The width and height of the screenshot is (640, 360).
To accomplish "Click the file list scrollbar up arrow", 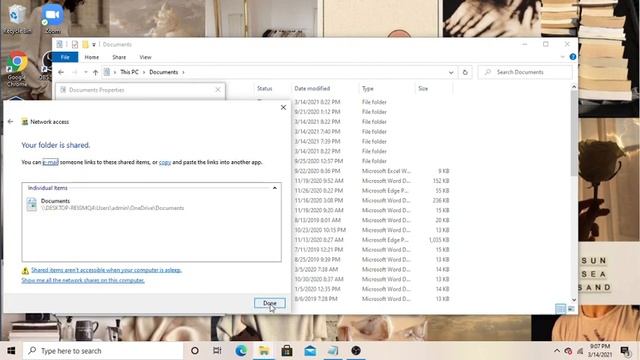I will tap(574, 87).
